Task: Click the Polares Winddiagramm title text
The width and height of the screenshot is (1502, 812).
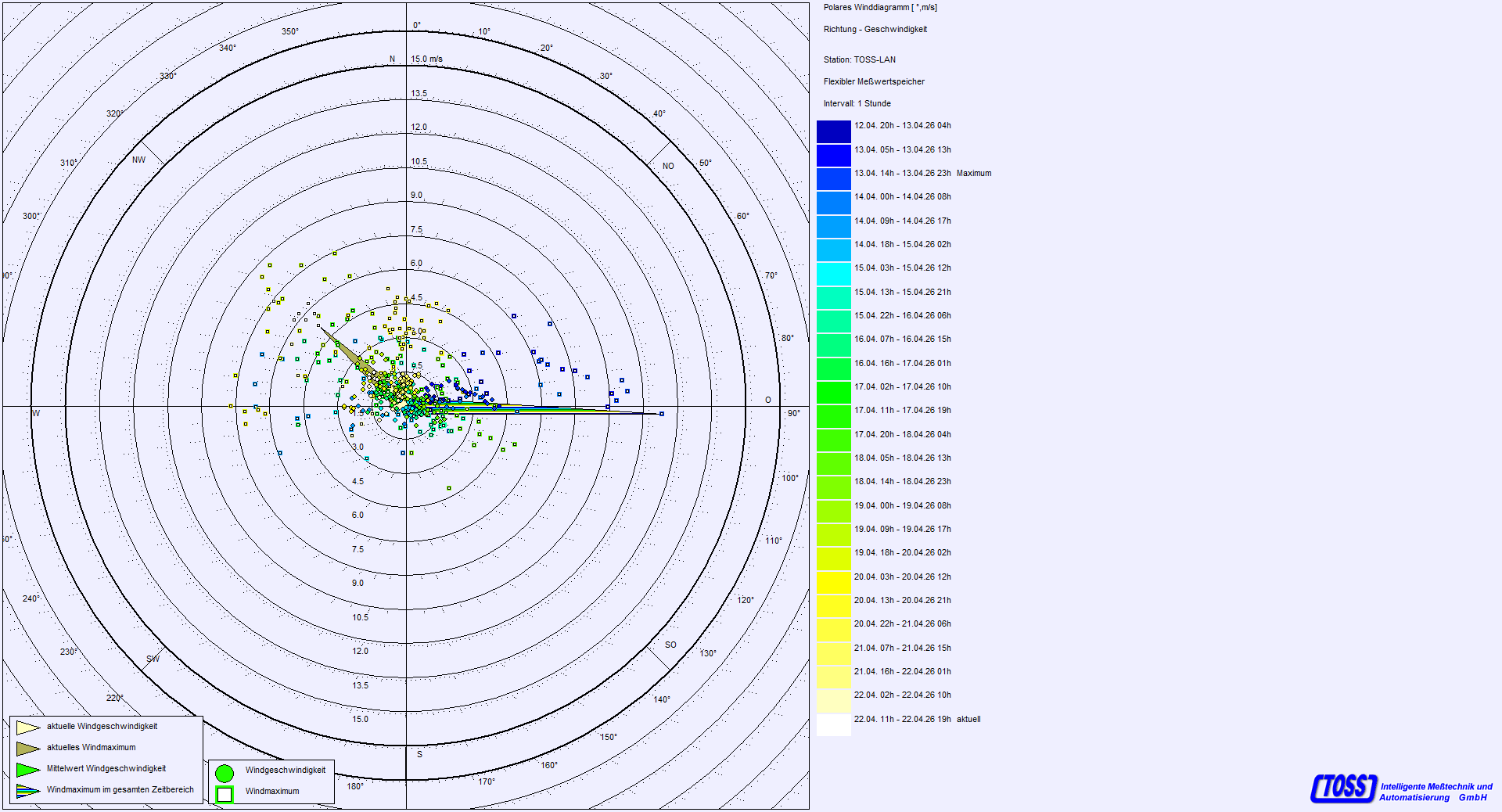Action: tap(879, 8)
